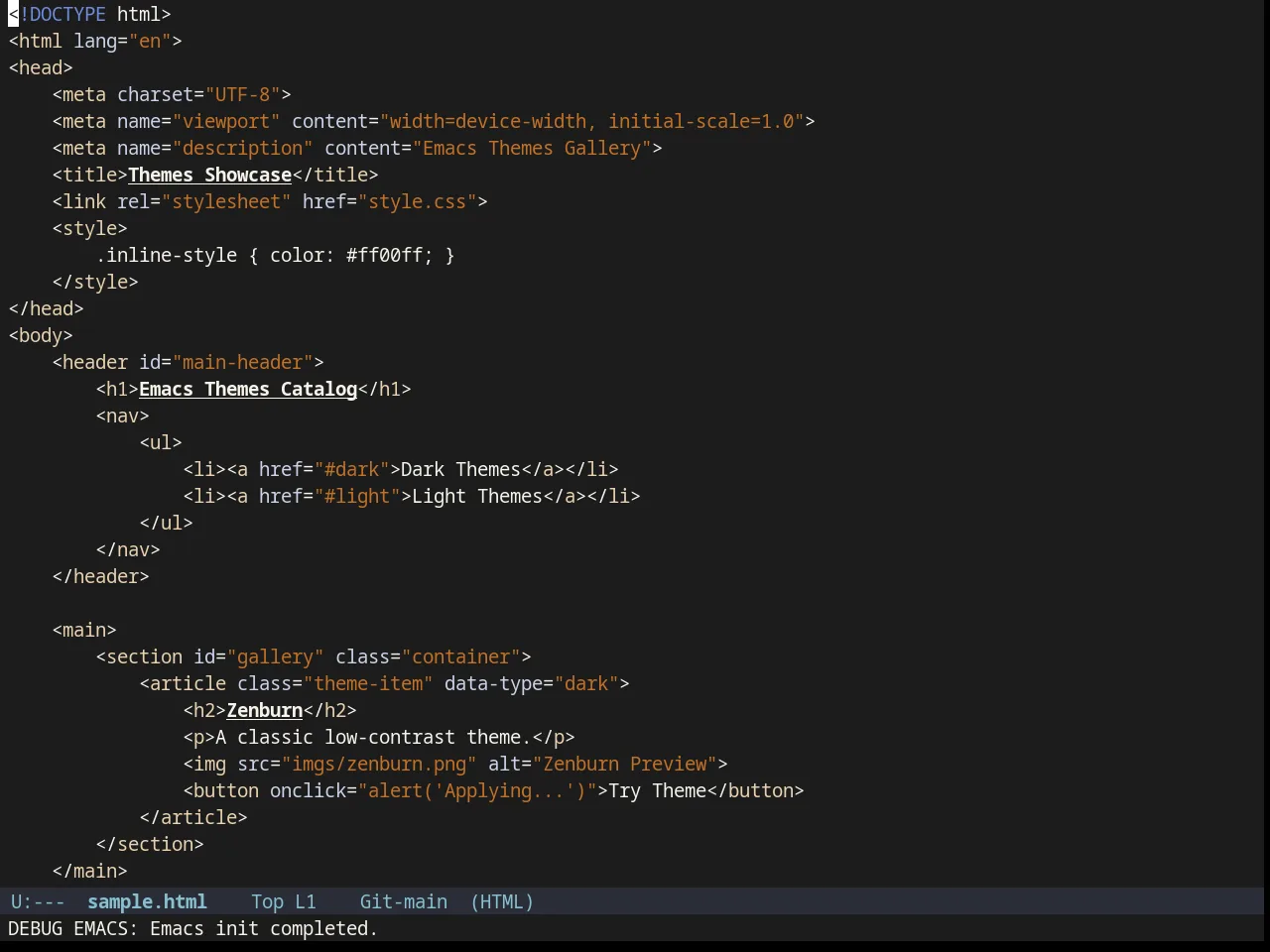Click the "DEBUG EMACS: Emacs init completed." message
This screenshot has height=952, width=1270.
[x=192, y=928]
